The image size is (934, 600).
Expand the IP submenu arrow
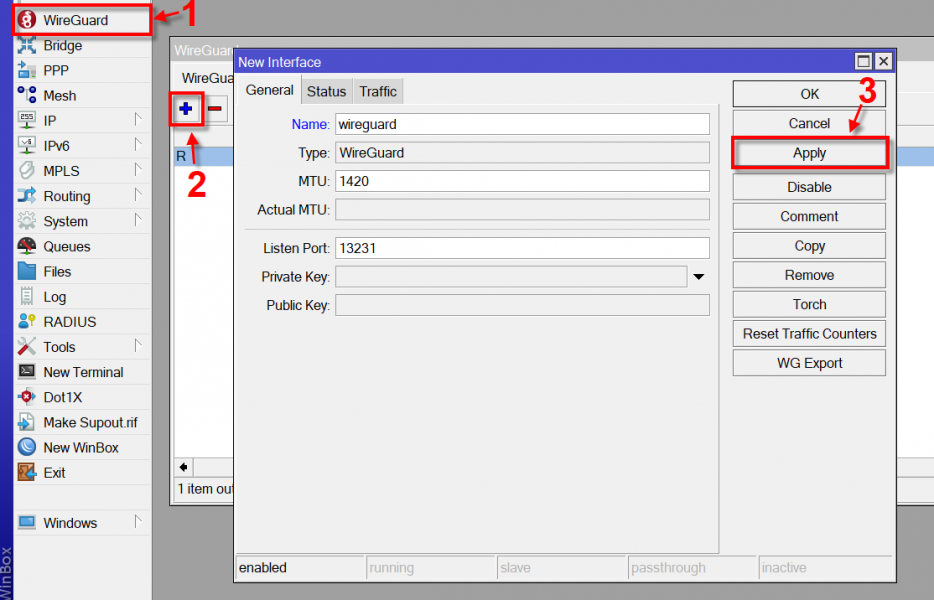coord(138,120)
